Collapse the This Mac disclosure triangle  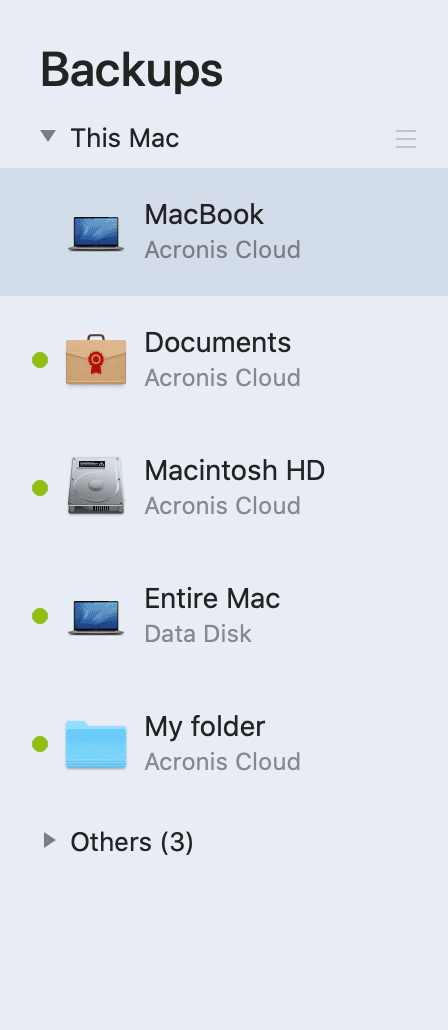(48, 136)
